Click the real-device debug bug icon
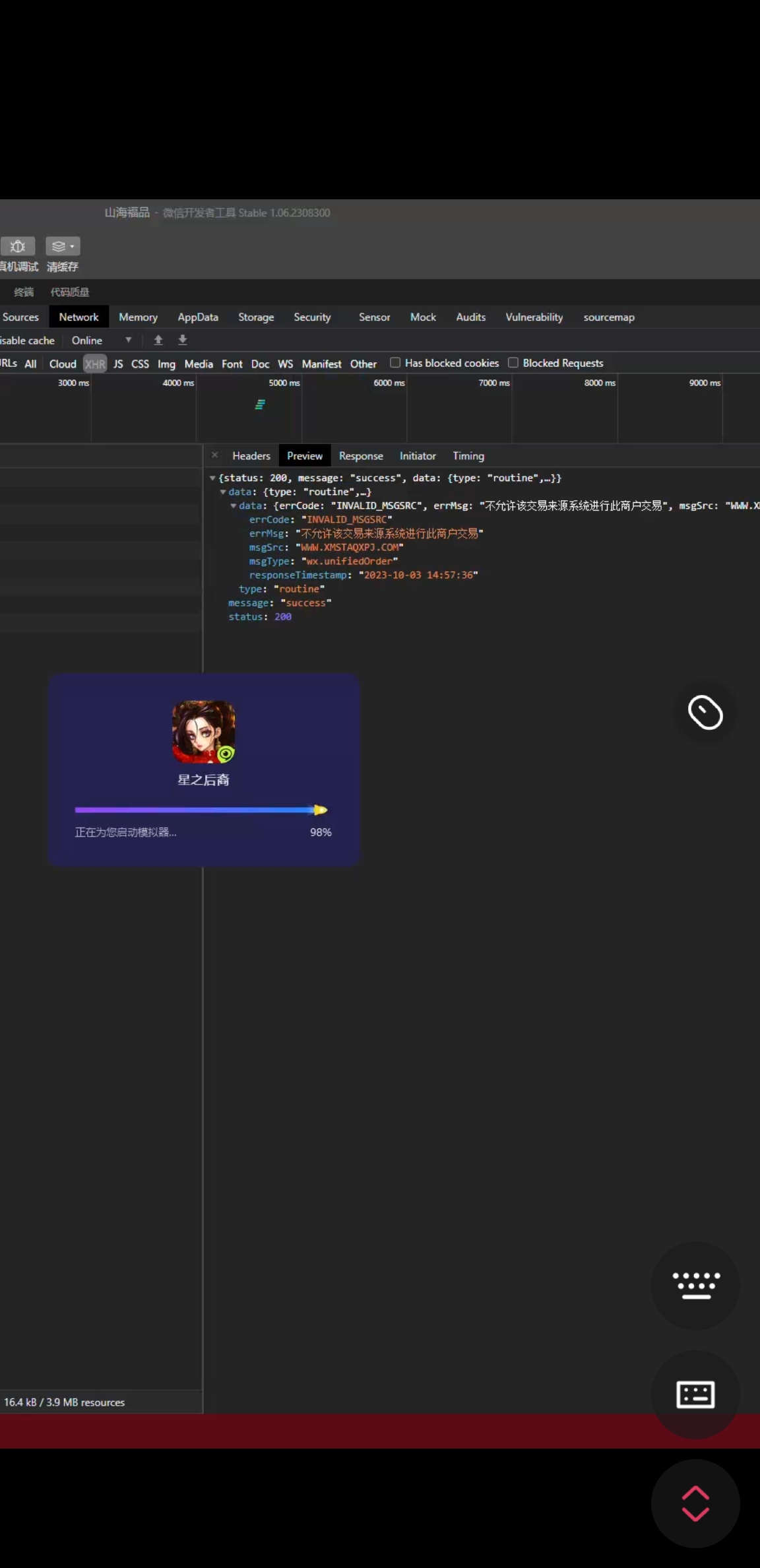This screenshot has height=1568, width=760. click(18, 246)
